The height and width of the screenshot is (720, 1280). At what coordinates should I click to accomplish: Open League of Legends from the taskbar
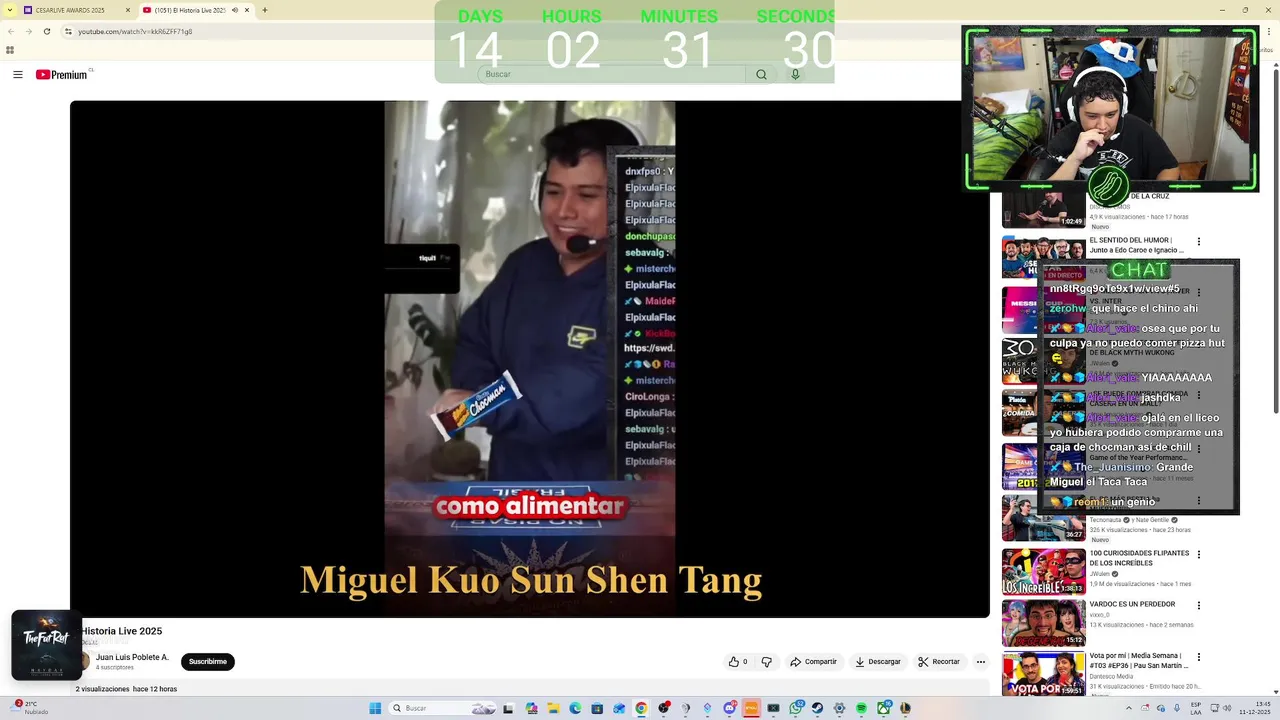(905, 708)
